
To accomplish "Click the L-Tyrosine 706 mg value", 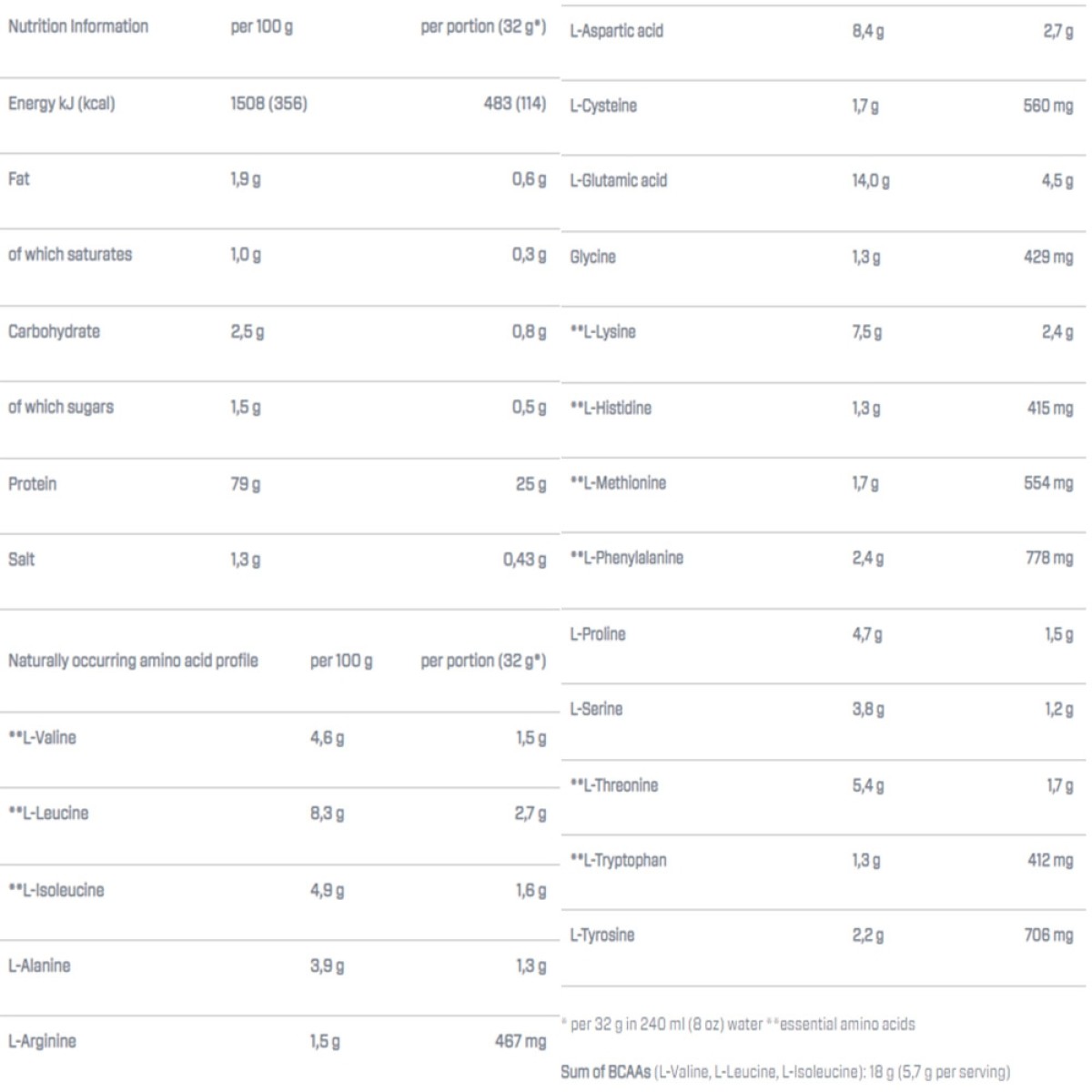I will tap(1048, 935).
